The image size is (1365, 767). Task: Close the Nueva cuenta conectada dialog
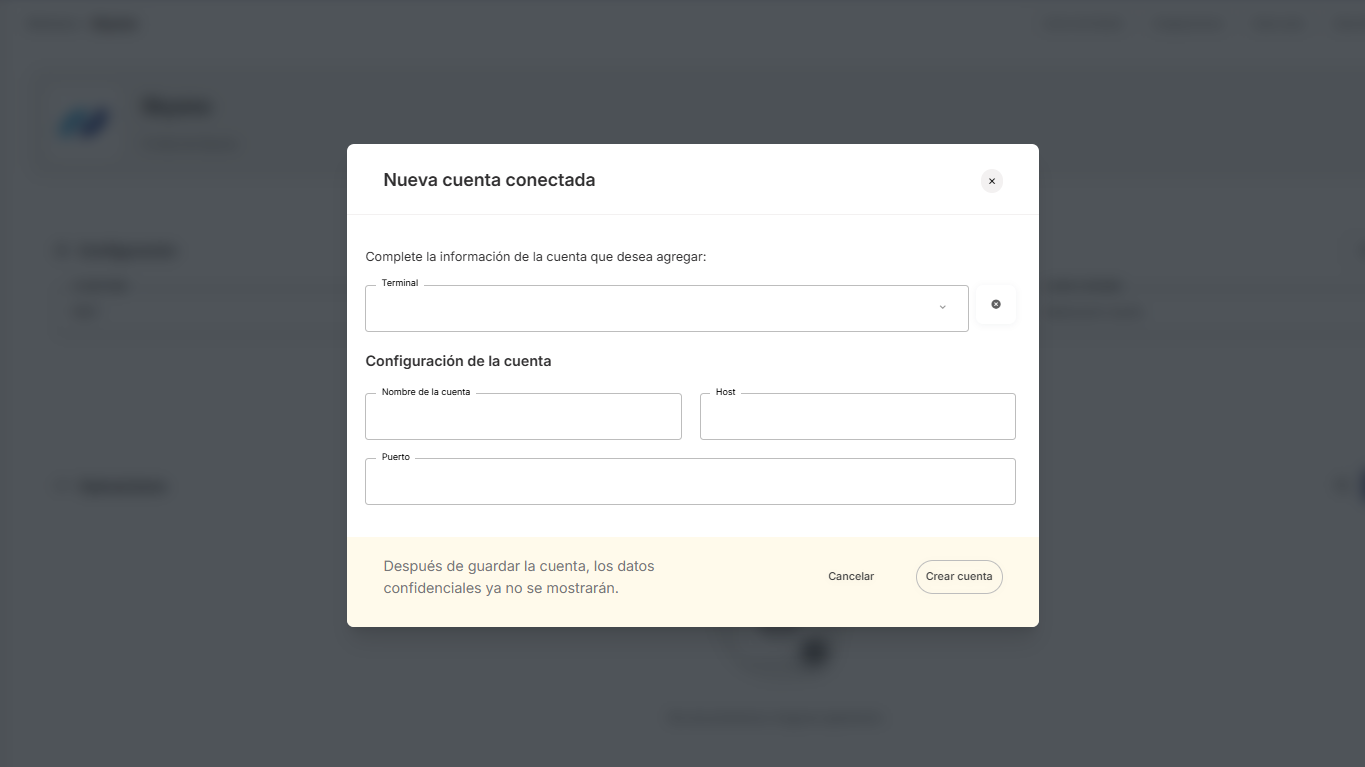(991, 181)
